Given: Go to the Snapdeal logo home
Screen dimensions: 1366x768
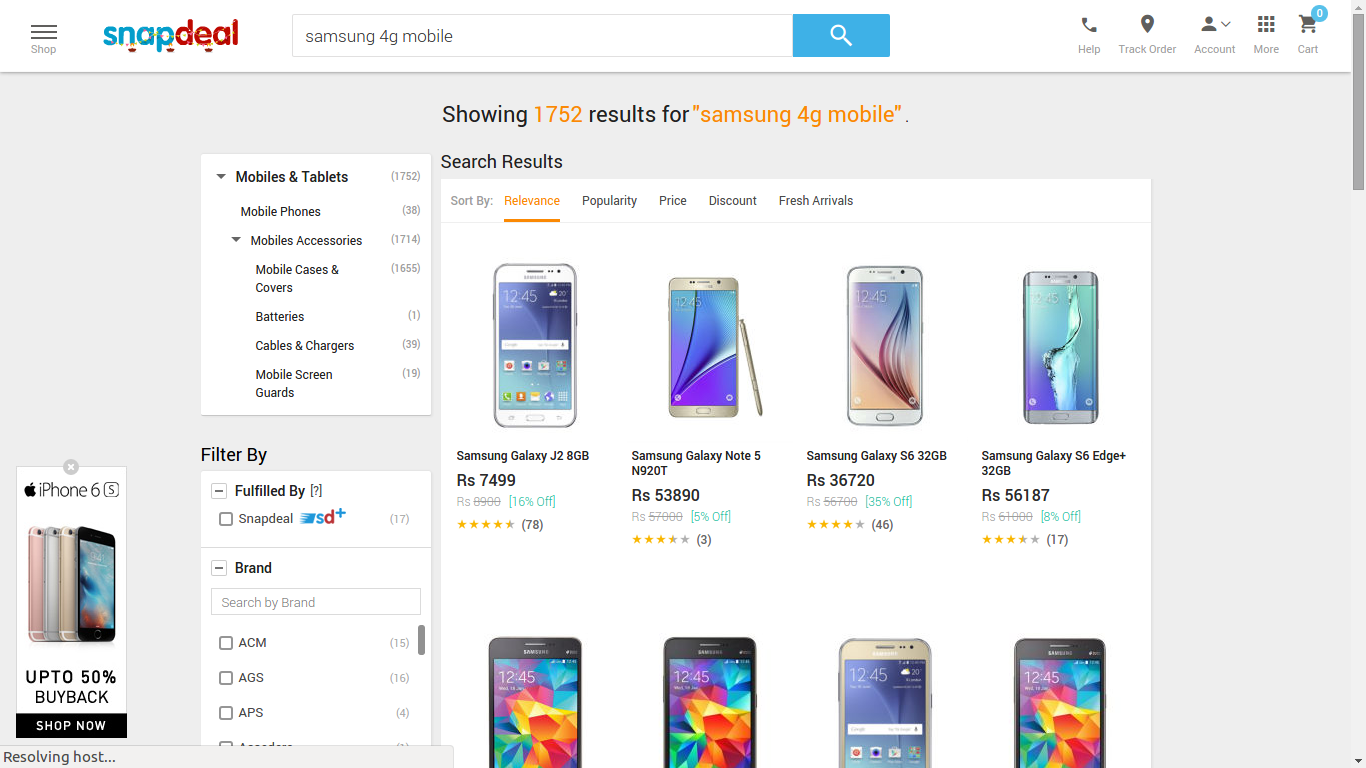Looking at the screenshot, I should coord(171,36).
